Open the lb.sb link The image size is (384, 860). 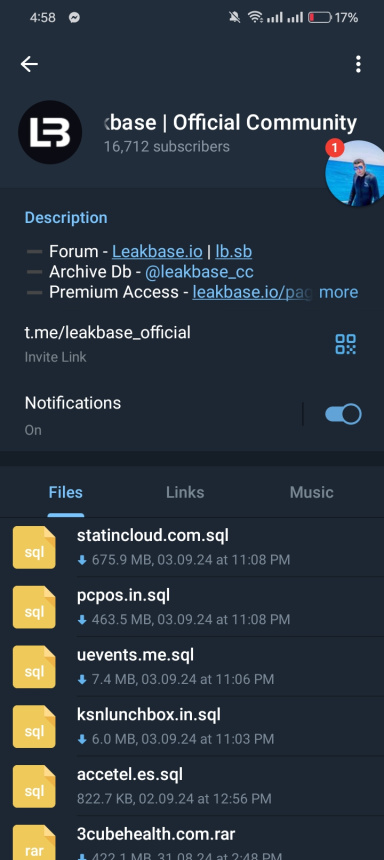(x=234, y=252)
